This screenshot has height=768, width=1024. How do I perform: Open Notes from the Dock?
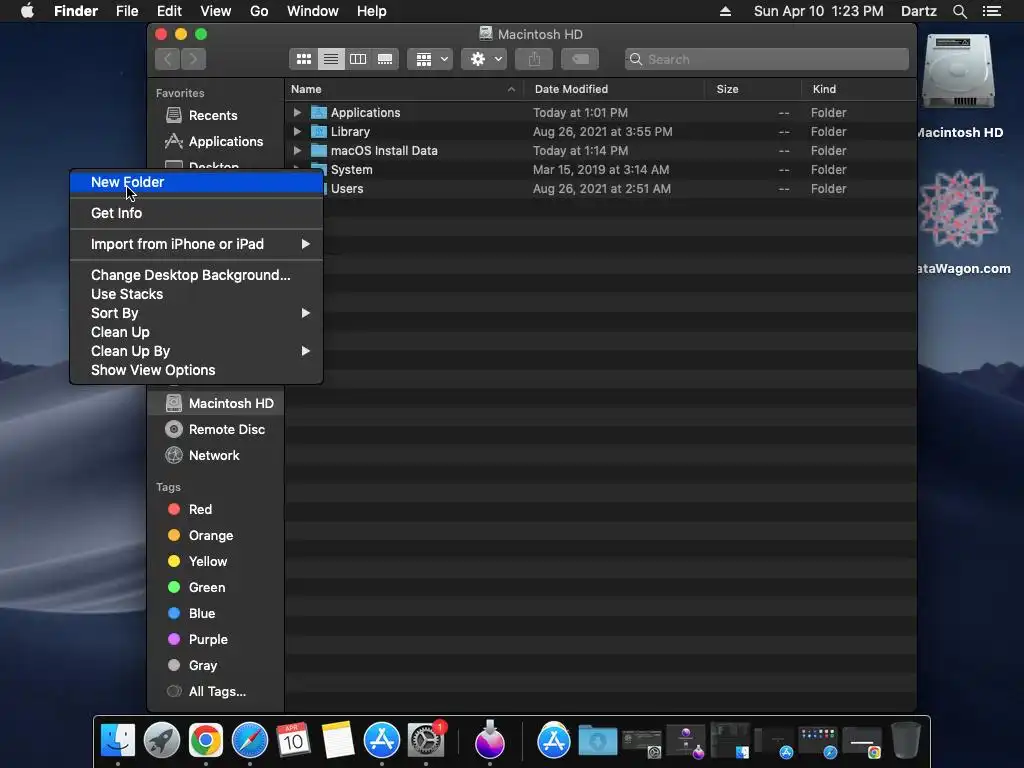(338, 741)
